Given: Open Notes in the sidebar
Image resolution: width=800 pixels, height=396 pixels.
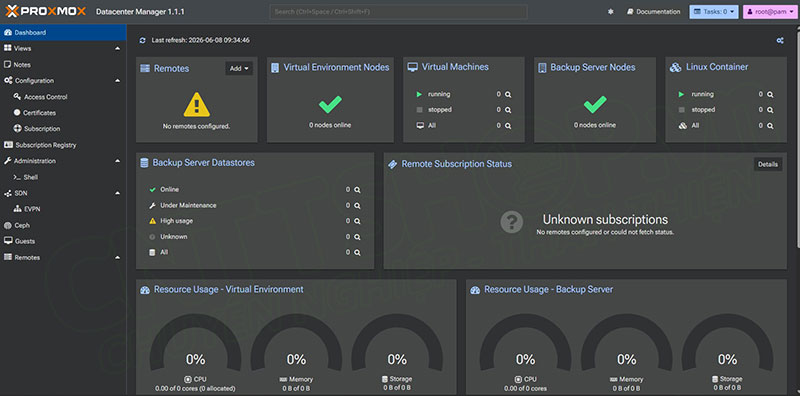Looking at the screenshot, I should [x=63, y=65].
